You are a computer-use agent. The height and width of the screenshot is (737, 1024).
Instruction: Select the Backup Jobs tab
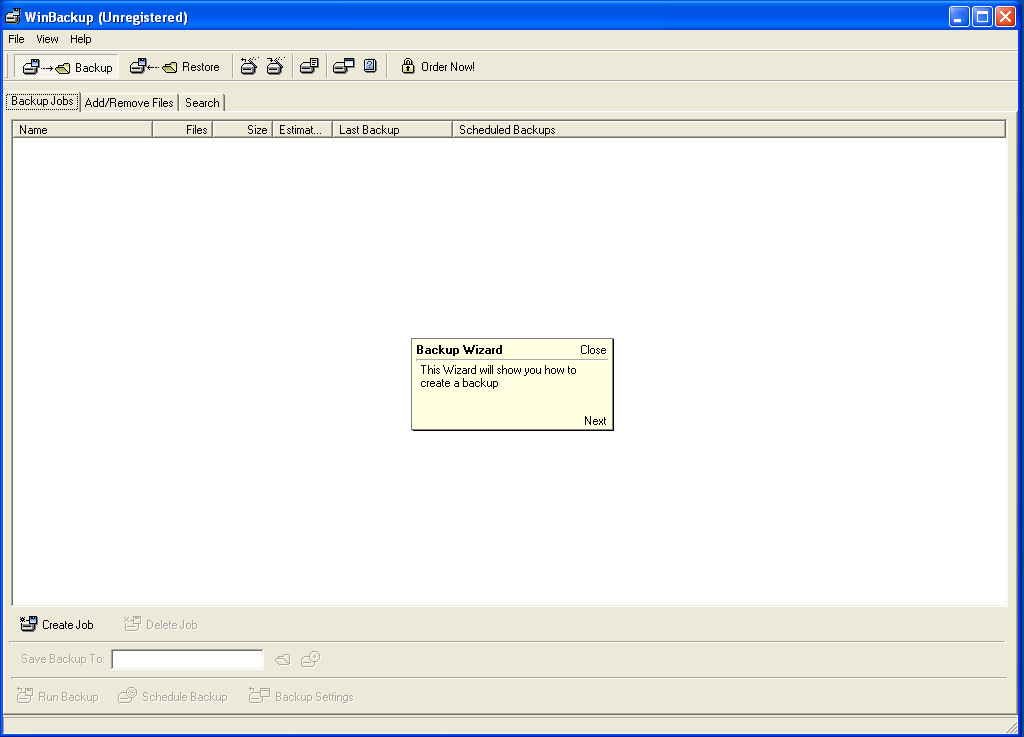[x=42, y=101]
